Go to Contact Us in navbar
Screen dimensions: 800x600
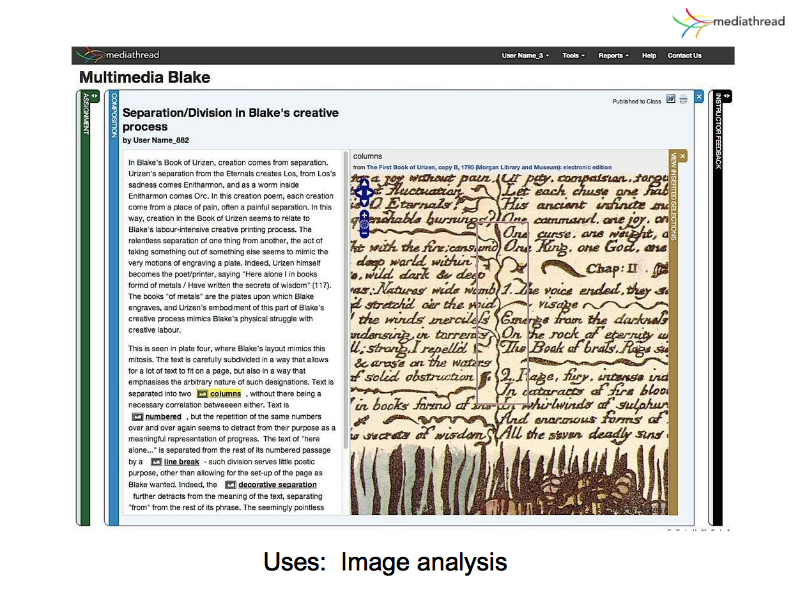coord(684,56)
